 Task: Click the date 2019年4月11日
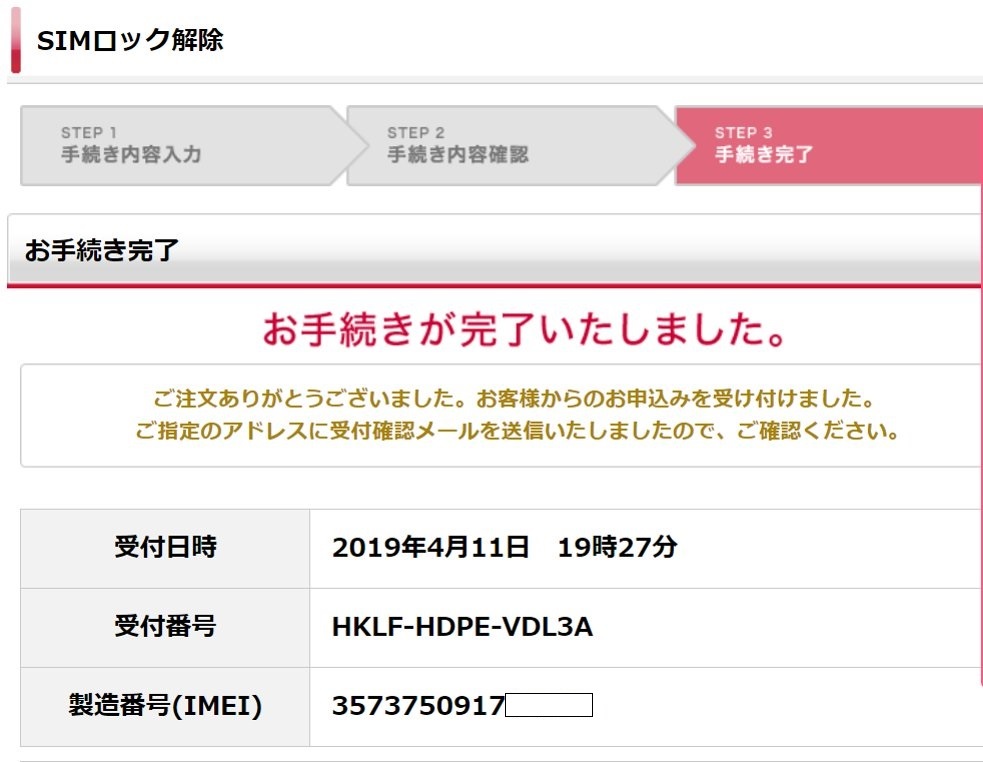430,548
